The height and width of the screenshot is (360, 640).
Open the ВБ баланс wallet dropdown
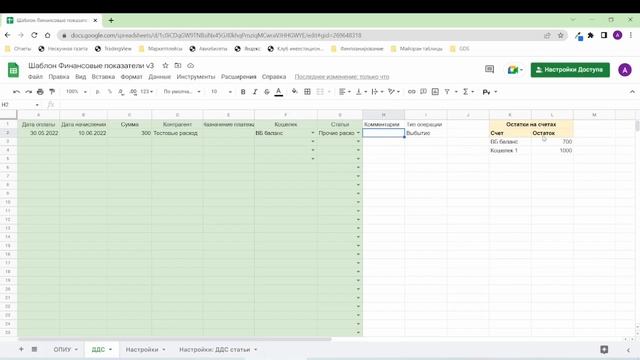pyautogui.click(x=313, y=133)
